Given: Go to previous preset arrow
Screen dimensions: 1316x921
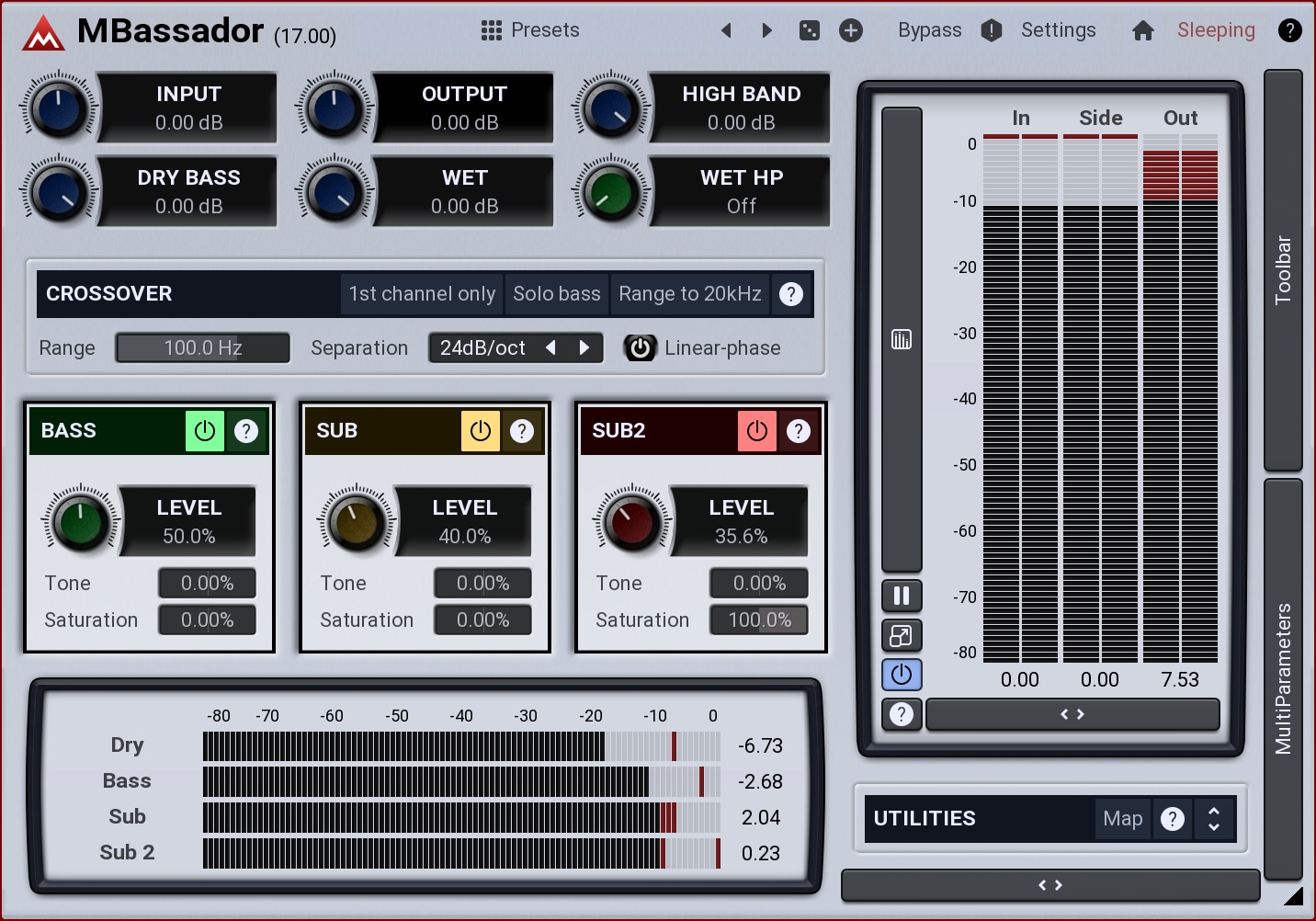Looking at the screenshot, I should pyautogui.click(x=726, y=30).
